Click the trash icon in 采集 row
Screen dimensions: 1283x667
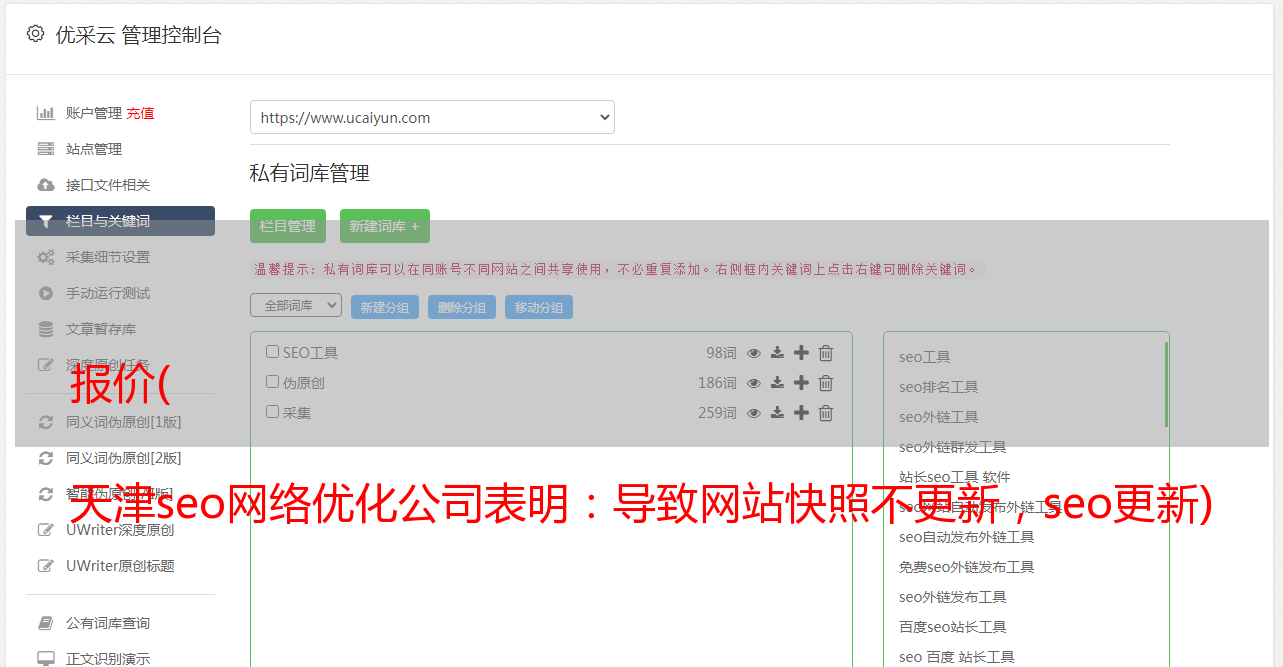click(826, 413)
